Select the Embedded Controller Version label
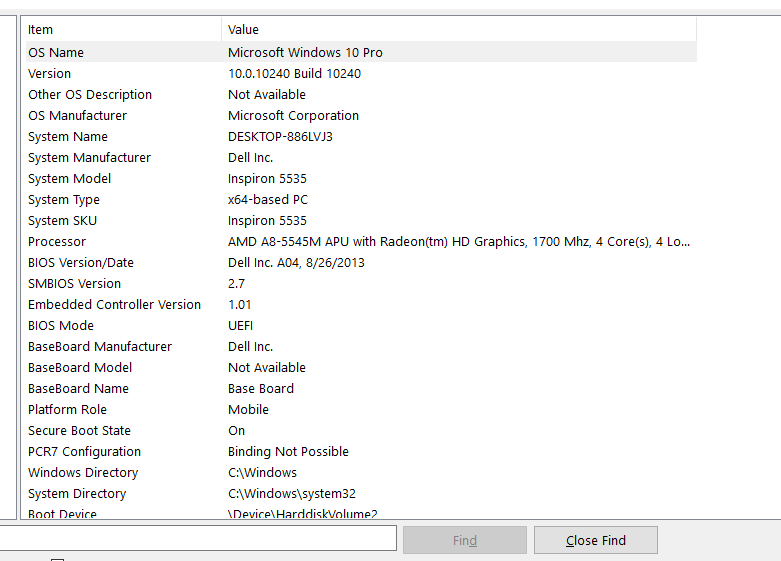781x561 pixels. 114,304
